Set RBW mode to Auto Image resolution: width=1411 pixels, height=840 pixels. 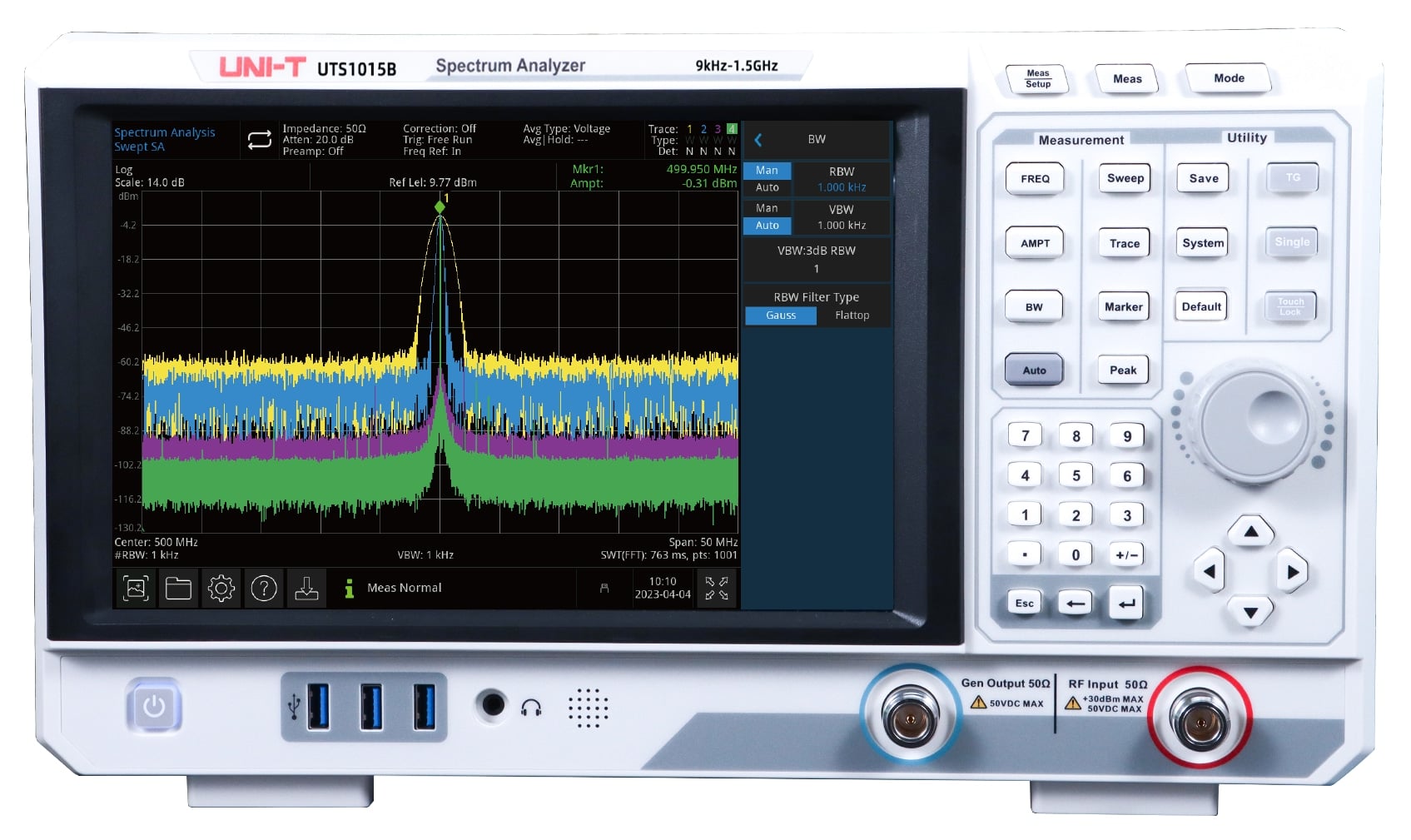767,187
